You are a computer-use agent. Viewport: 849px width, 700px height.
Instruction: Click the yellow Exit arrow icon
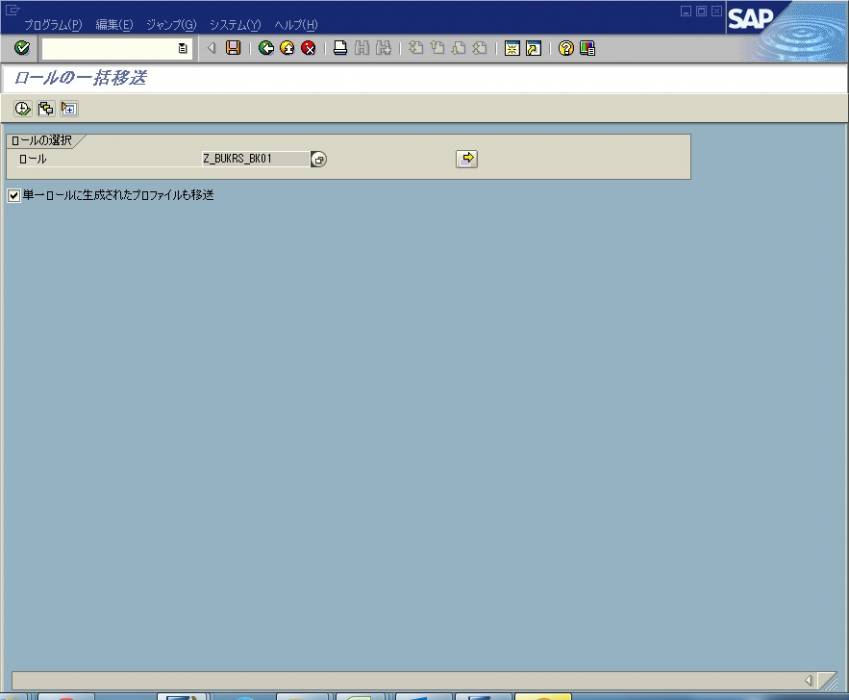click(287, 48)
